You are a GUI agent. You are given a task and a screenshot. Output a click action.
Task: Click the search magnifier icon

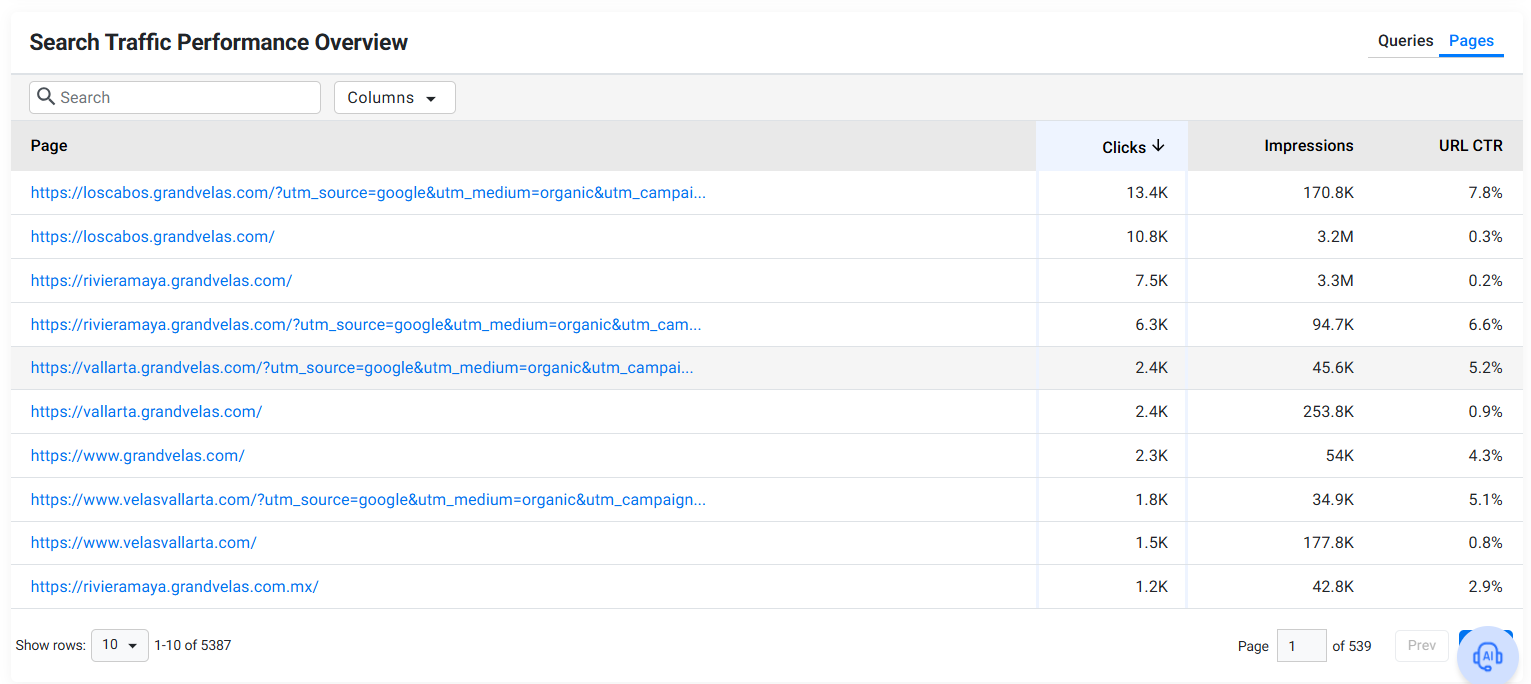tap(45, 97)
